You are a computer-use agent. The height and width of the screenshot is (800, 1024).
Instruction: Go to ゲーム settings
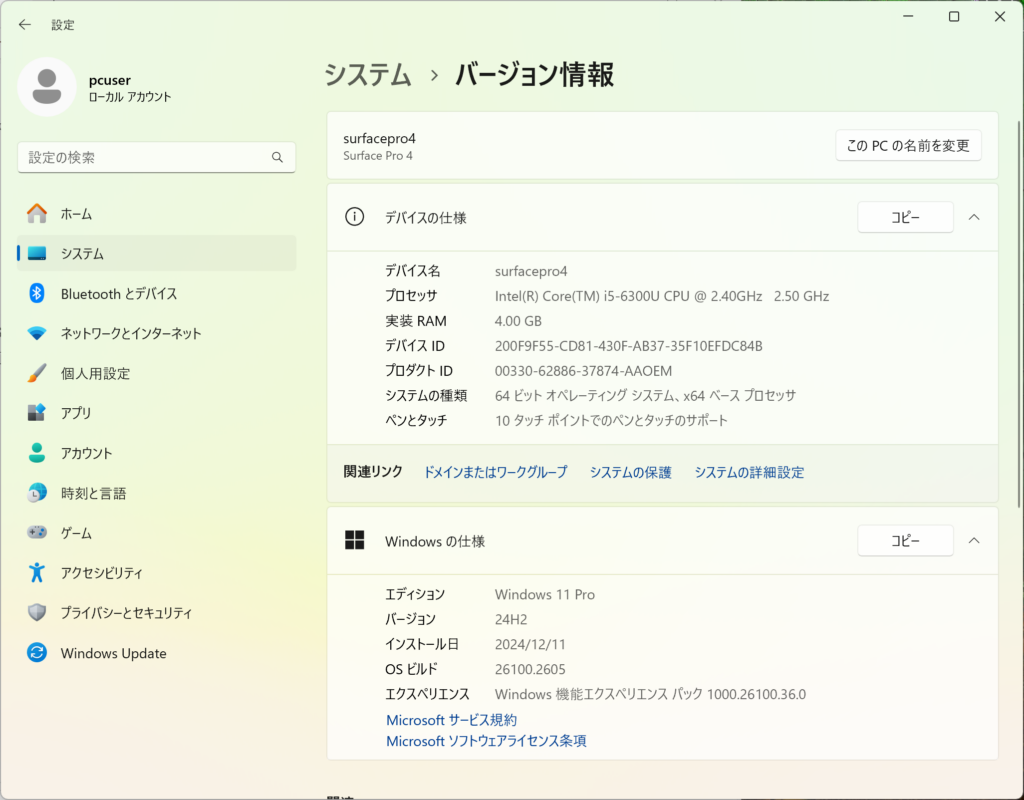point(157,533)
